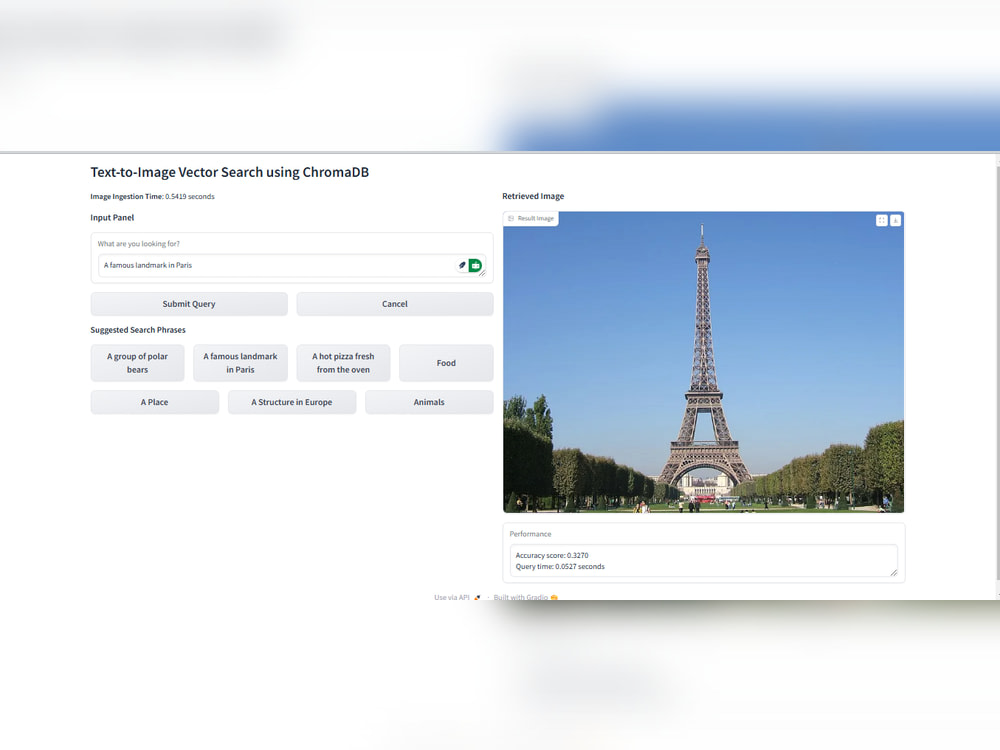Select the Food suggested phrase
The height and width of the screenshot is (750, 1000).
point(446,363)
